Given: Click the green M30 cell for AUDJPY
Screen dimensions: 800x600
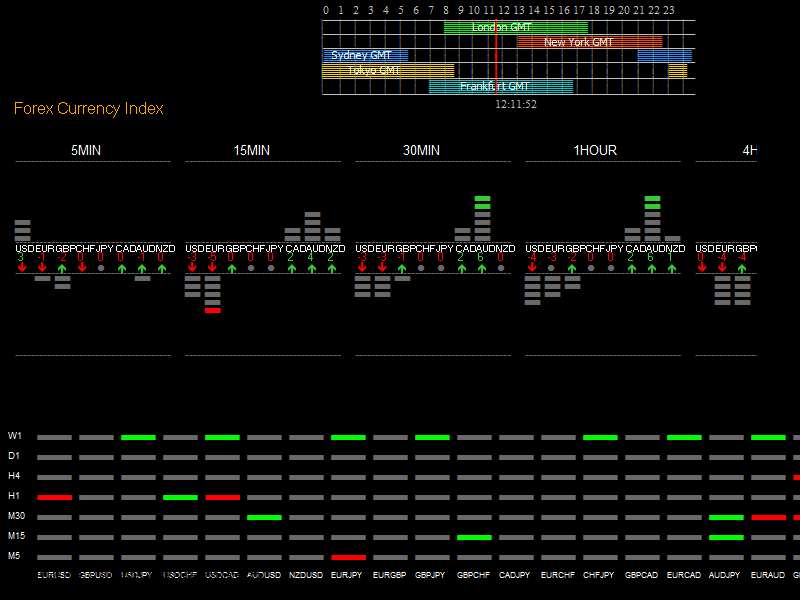Looking at the screenshot, I should [x=727, y=517].
